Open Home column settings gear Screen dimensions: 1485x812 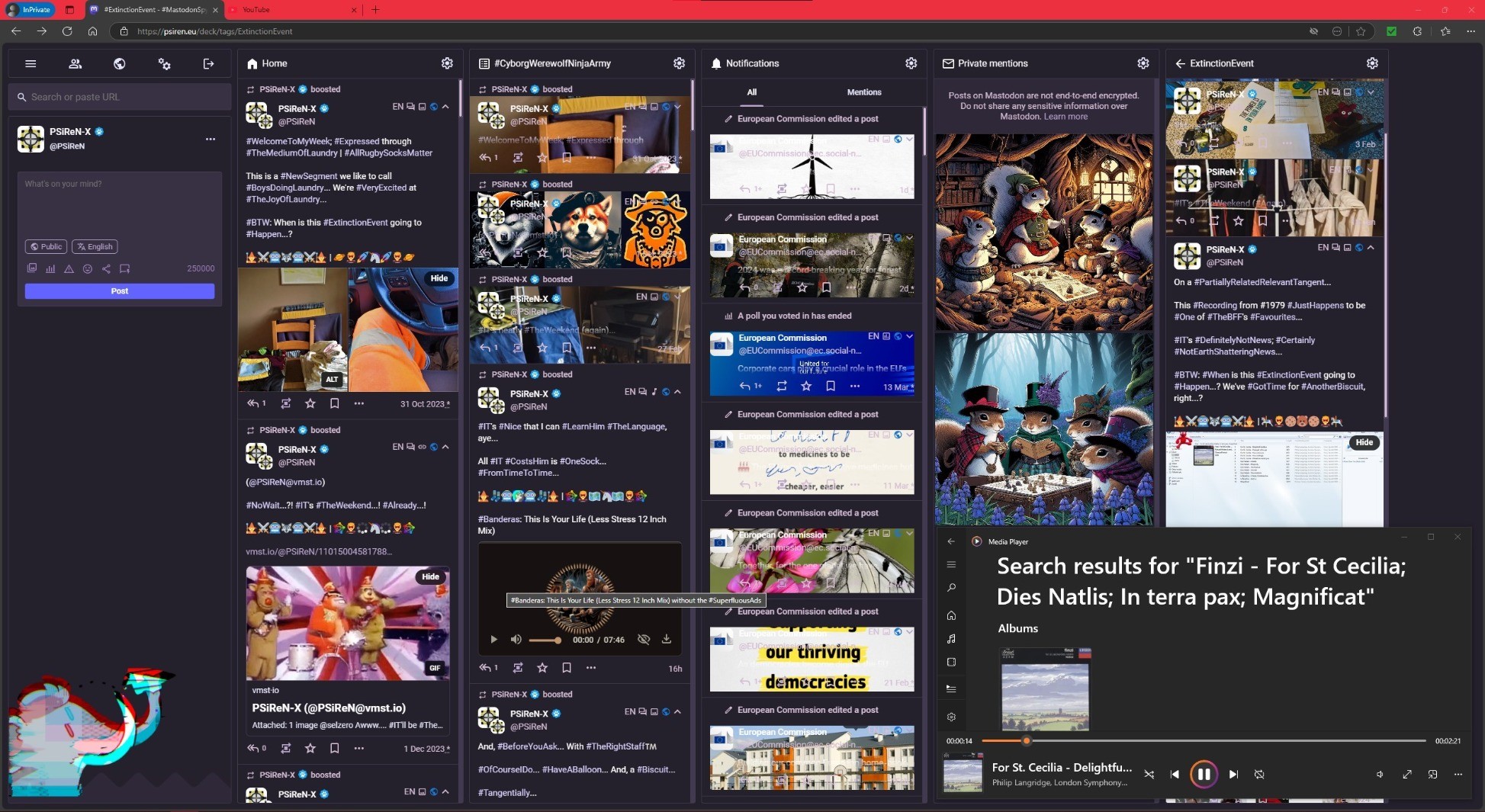point(447,63)
